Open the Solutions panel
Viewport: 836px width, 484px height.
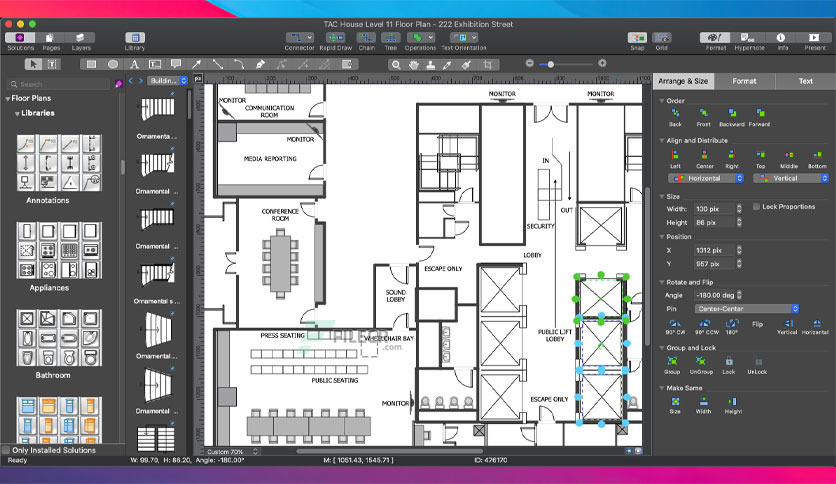pos(20,38)
